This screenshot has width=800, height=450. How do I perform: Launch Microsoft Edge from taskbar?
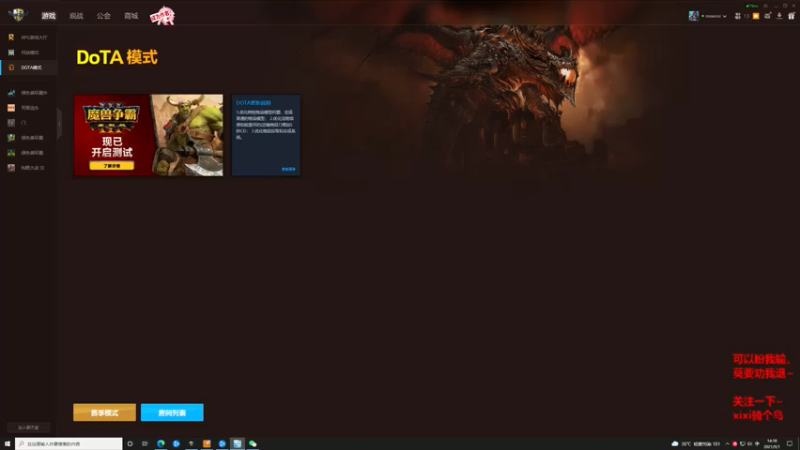tap(161, 444)
